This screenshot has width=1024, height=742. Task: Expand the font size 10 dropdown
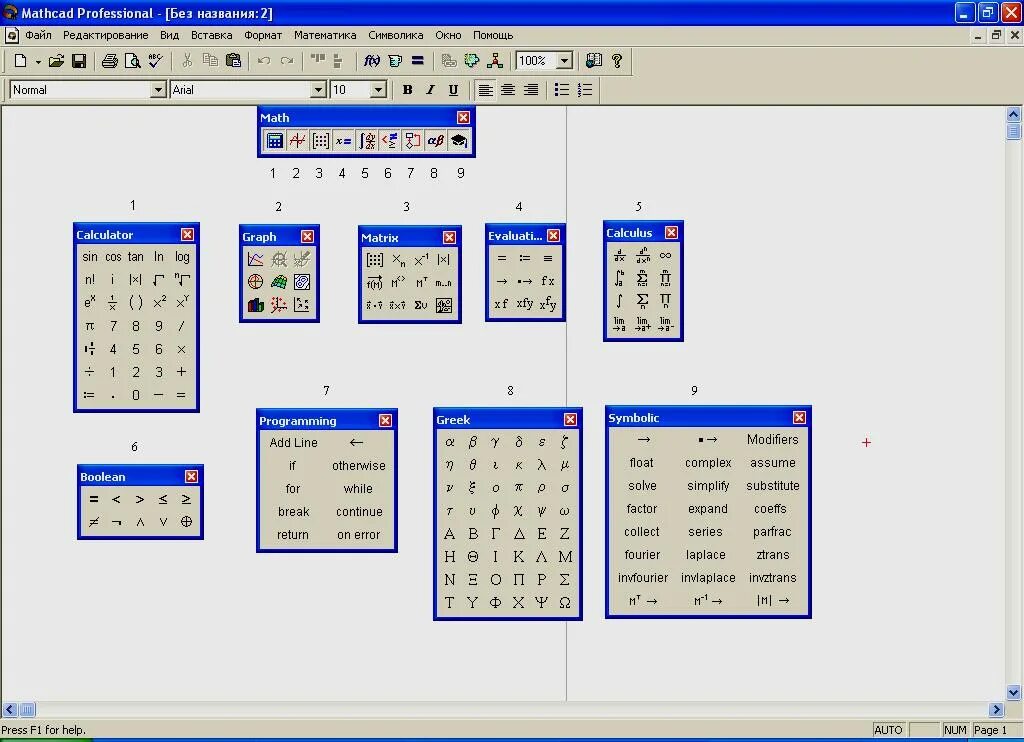coord(378,89)
